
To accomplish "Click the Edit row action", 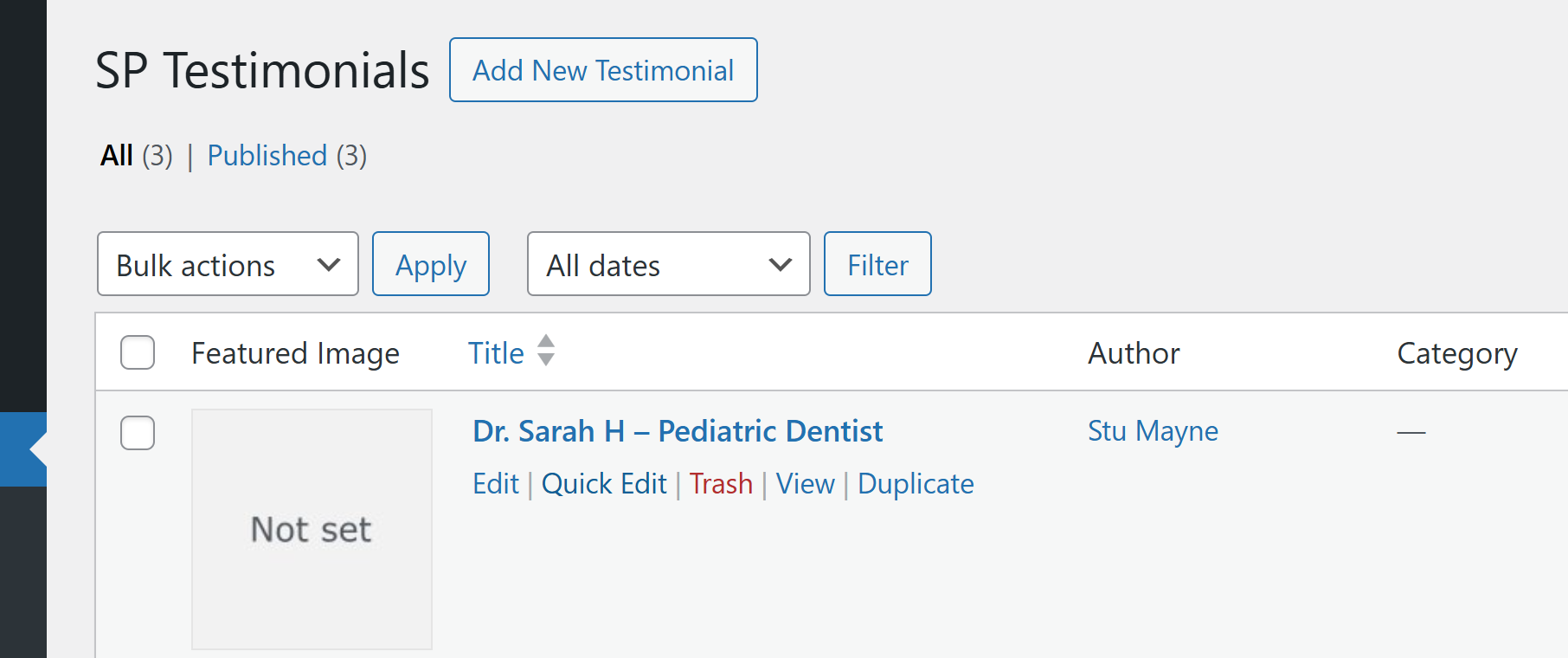I will (x=495, y=484).
